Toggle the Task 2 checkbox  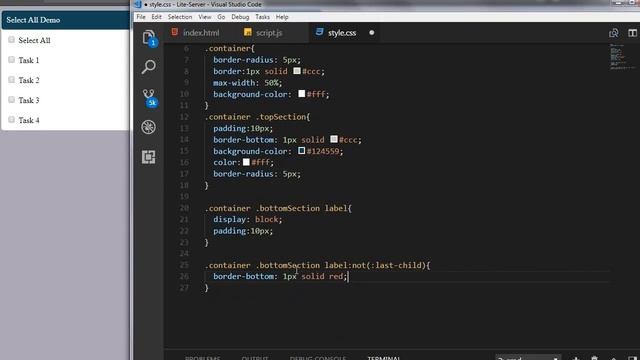point(11,80)
